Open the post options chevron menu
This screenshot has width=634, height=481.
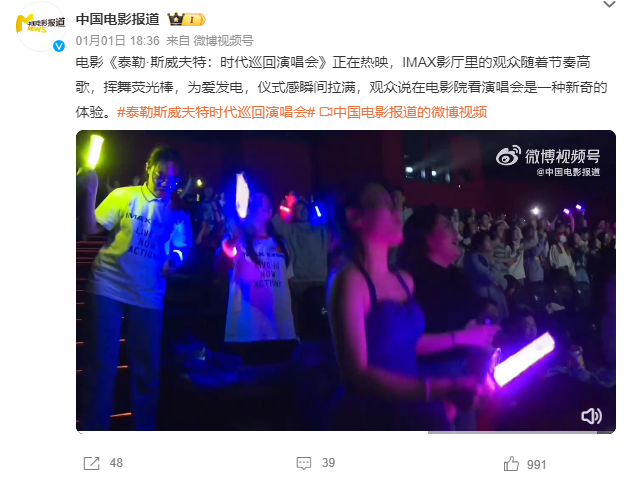pos(609,5)
